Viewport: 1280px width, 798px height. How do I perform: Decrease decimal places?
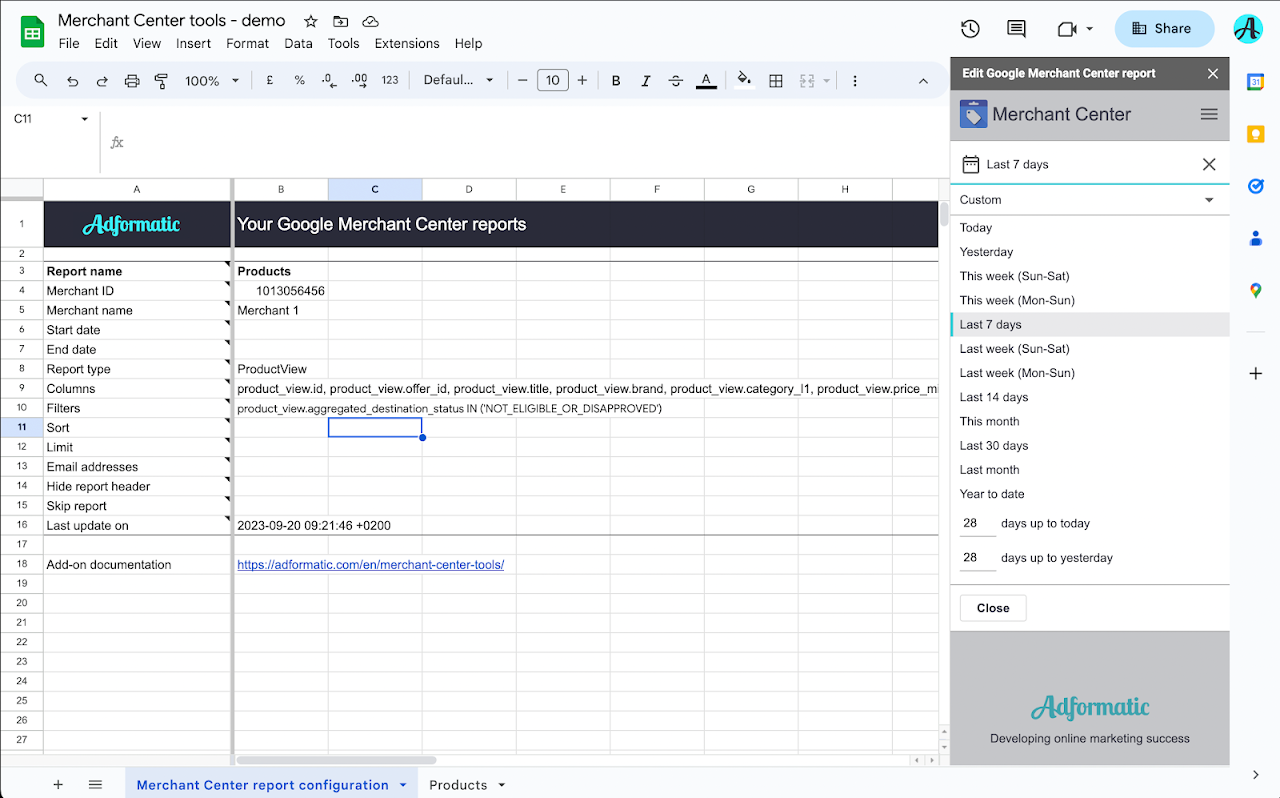(x=329, y=81)
